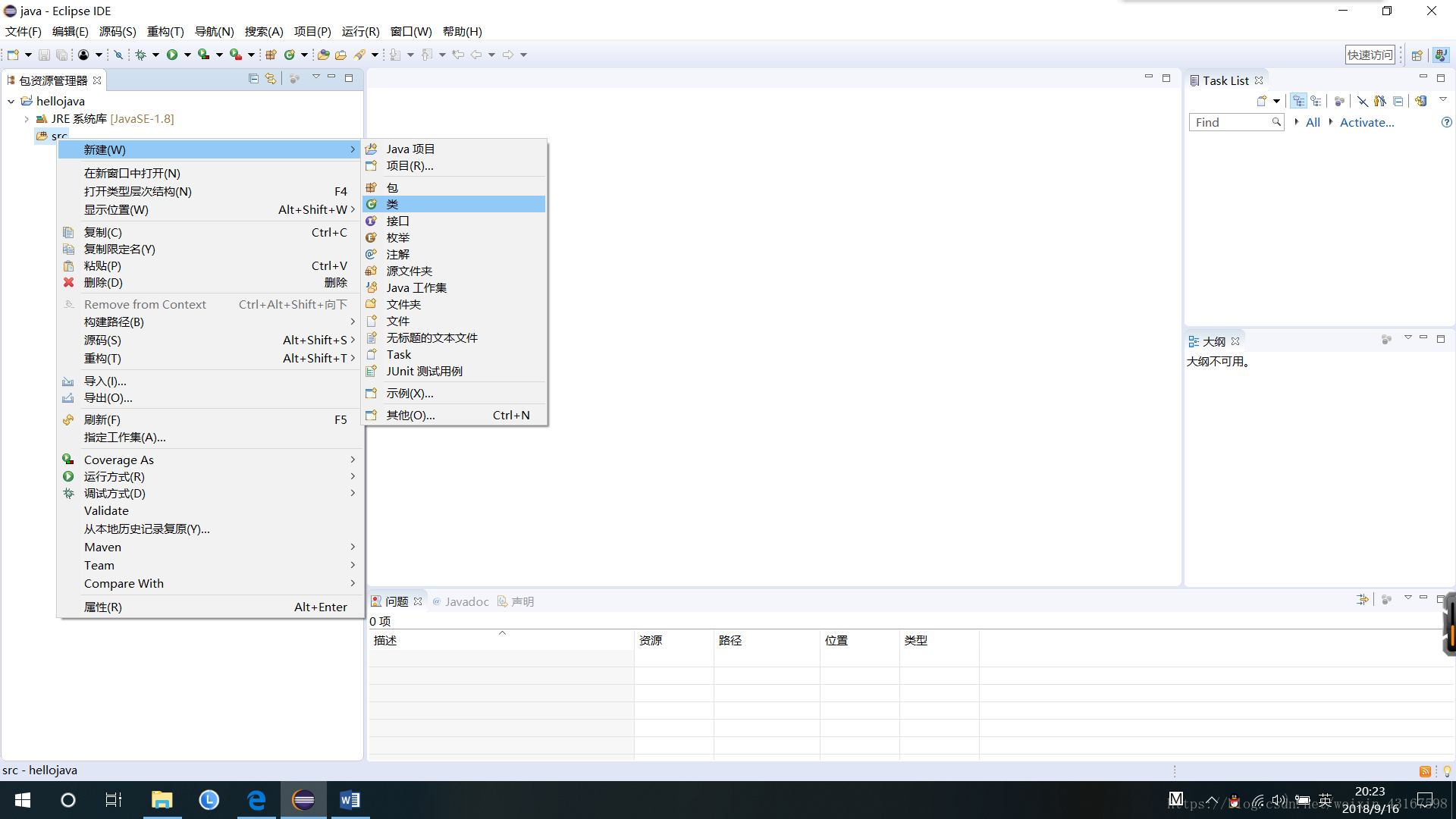Viewport: 1456px width, 819px height.
Task: Open the Debug button dropdown arrow
Action: pos(155,55)
